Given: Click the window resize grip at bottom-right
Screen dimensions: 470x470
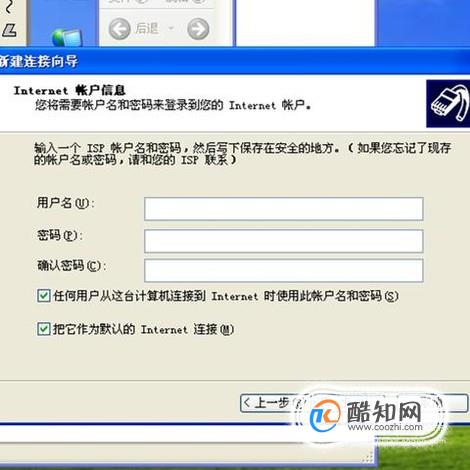Looking at the screenshot, I should [x=368, y=457].
